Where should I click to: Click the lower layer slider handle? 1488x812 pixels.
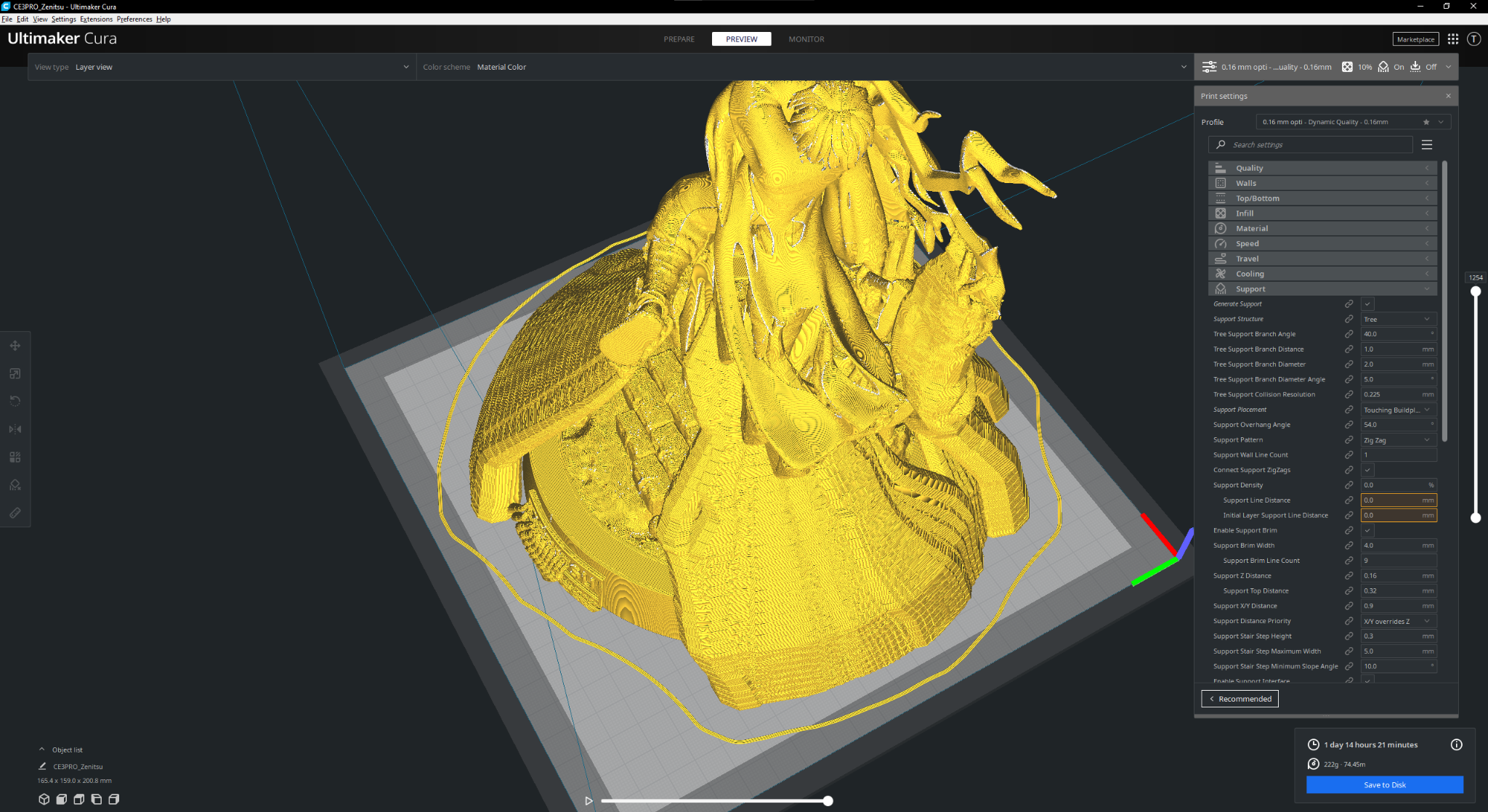click(x=1476, y=518)
